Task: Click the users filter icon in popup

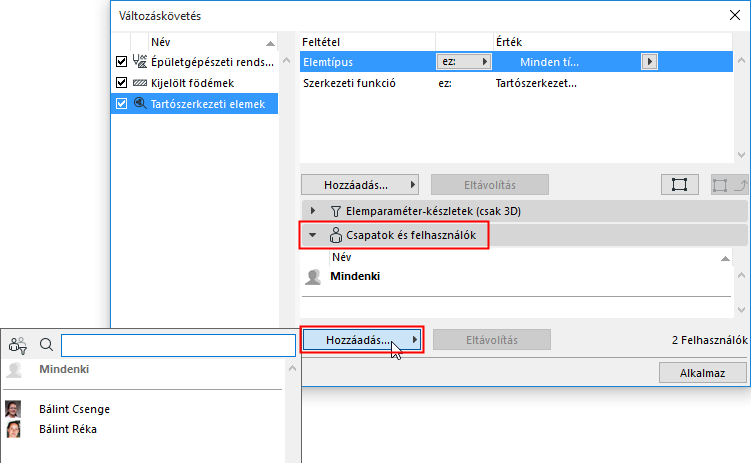Action: pyautogui.click(x=17, y=345)
